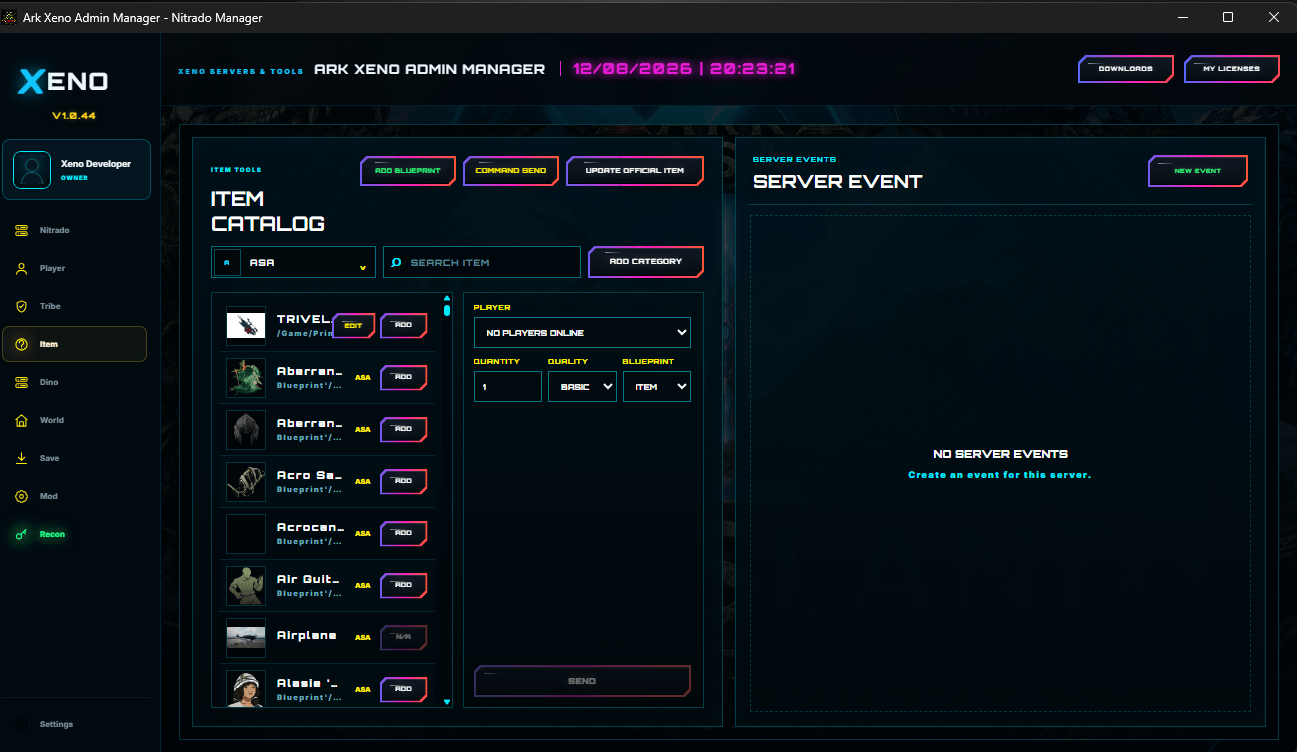Select the Dino section icon in sidebar
Viewport: 1297px width, 752px height.
tap(21, 383)
